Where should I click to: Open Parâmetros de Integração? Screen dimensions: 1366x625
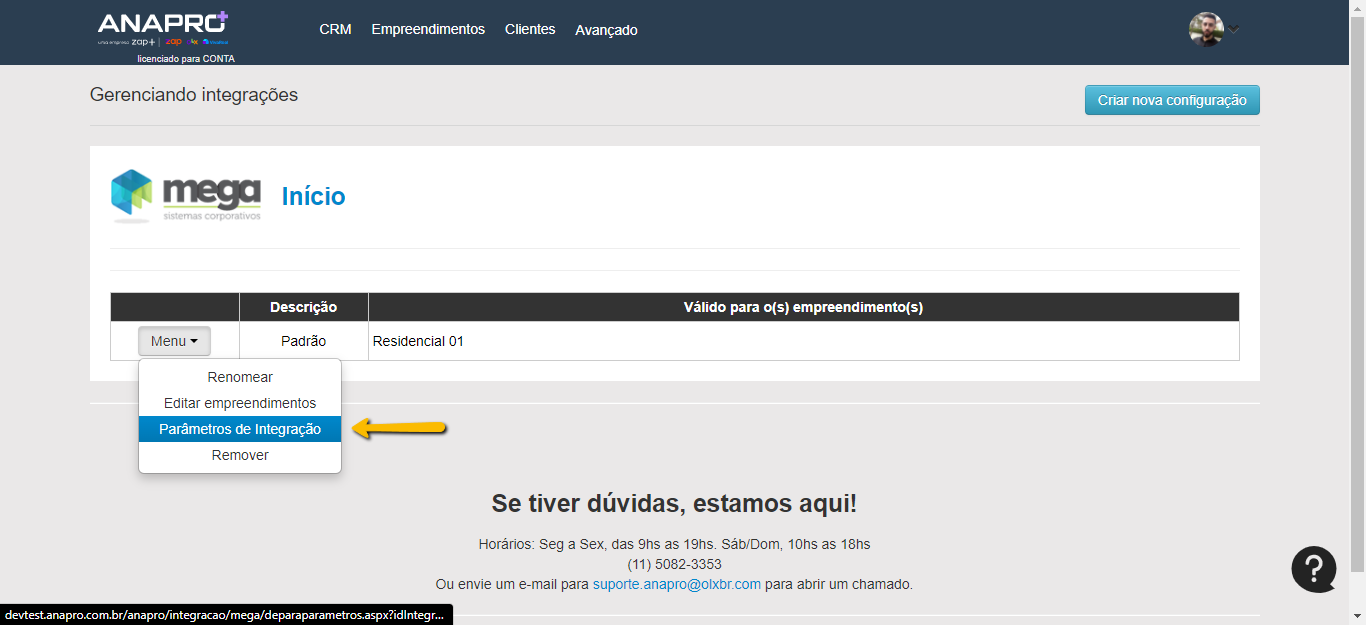pos(240,429)
